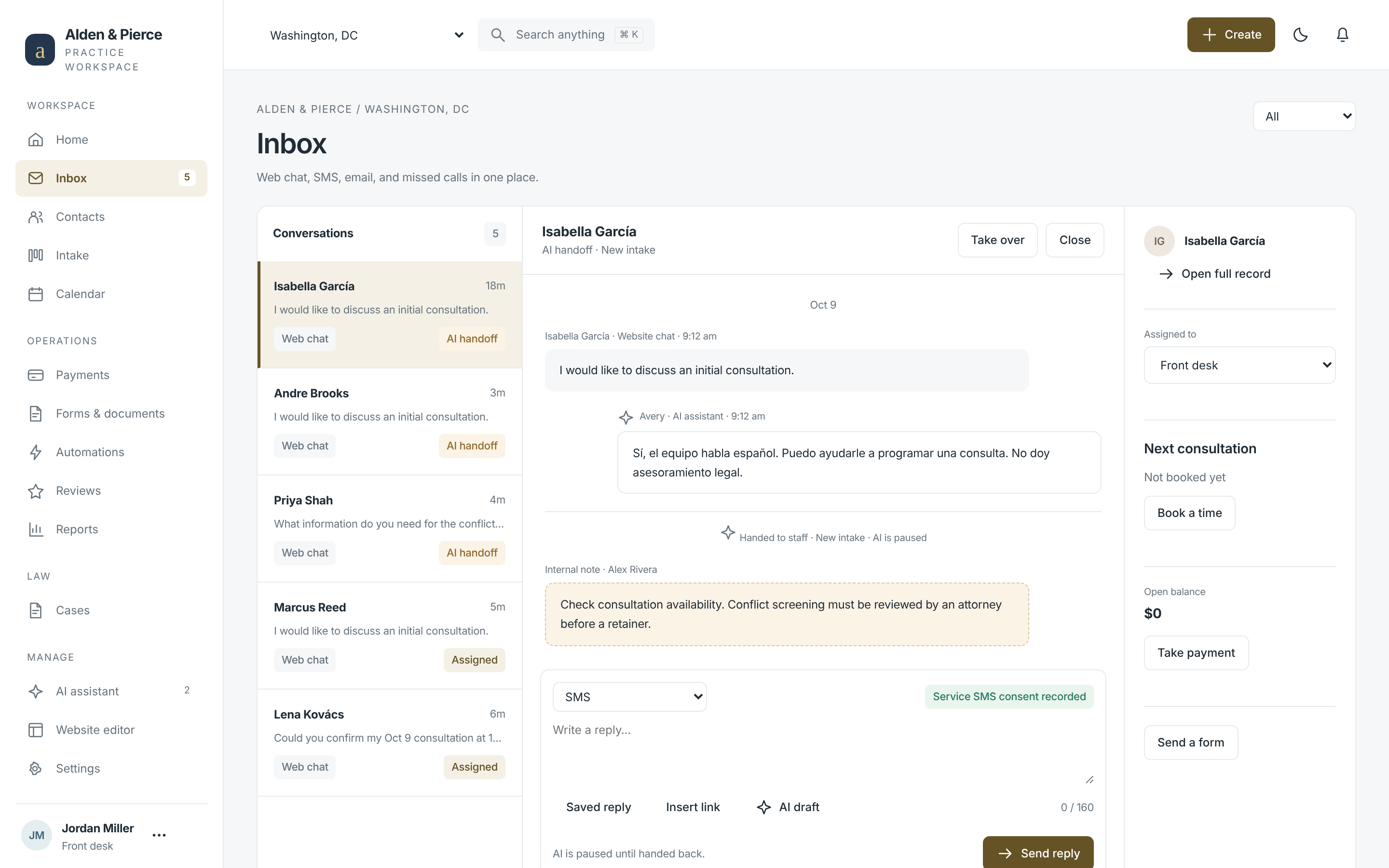Open Payments section
This screenshot has width=1389, height=868.
click(111, 375)
